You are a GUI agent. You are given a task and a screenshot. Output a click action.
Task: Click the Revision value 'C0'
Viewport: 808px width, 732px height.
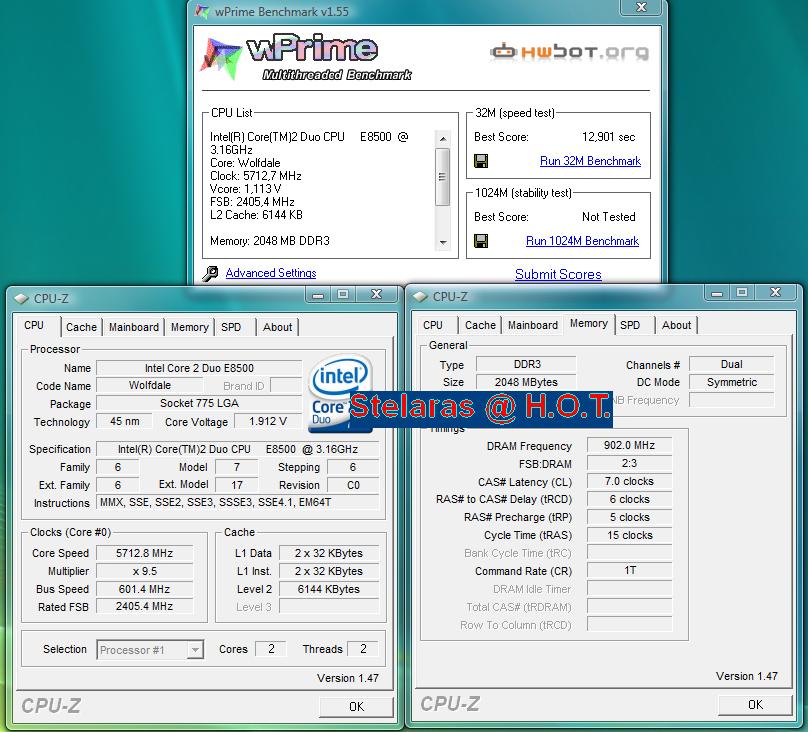[353, 485]
